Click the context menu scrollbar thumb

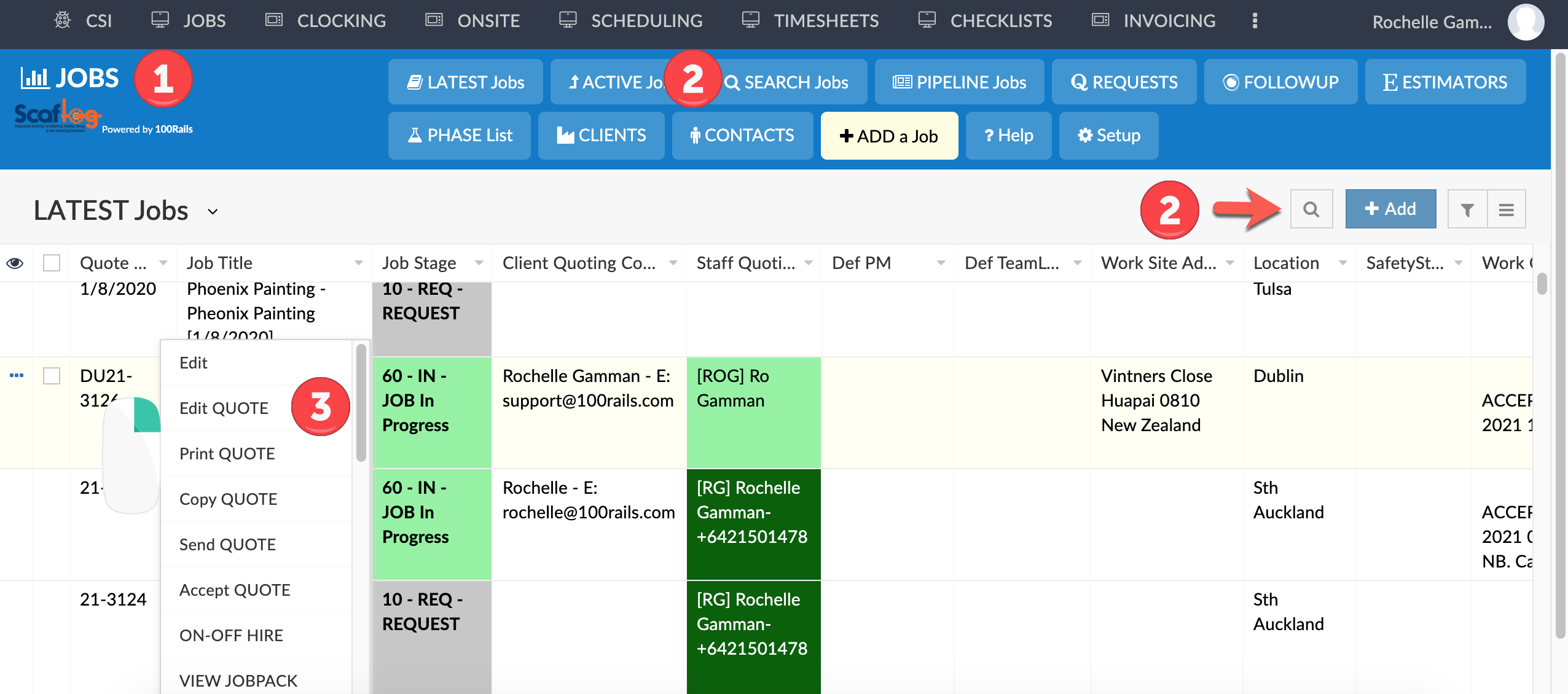[x=361, y=402]
